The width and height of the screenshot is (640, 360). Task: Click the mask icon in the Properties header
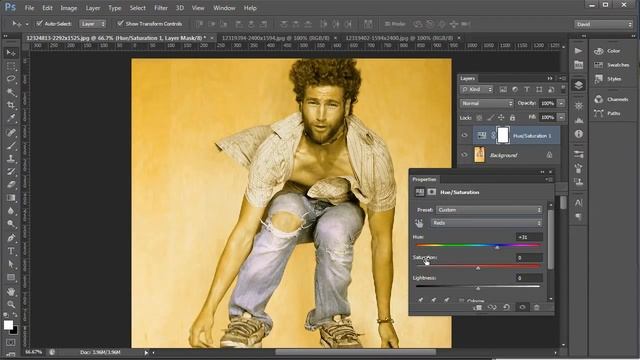[x=432, y=192]
